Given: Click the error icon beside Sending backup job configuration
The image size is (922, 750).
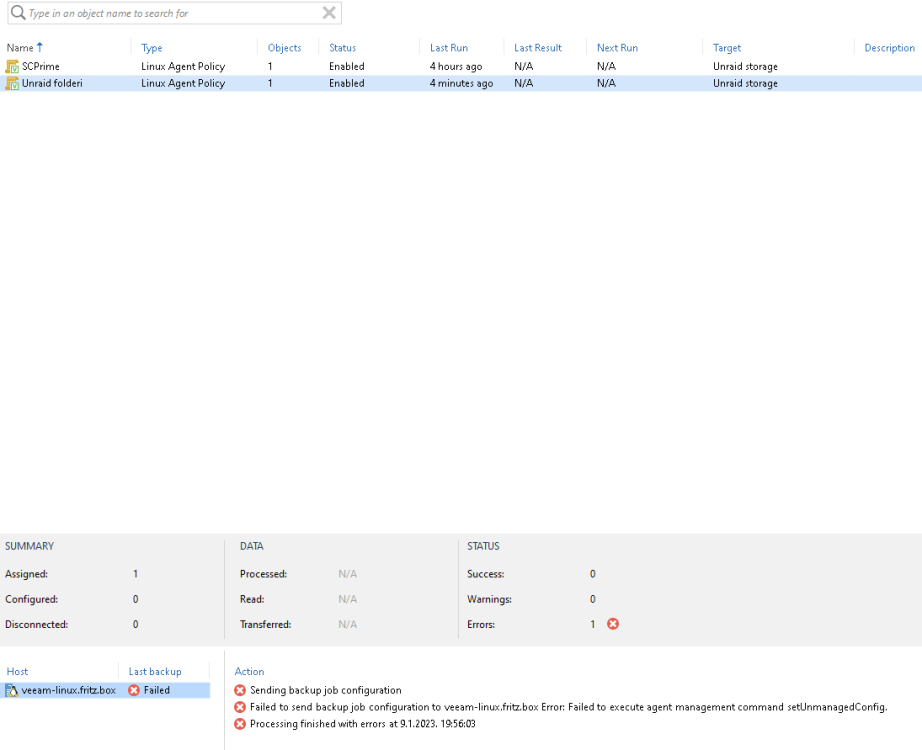Looking at the screenshot, I should 240,690.
